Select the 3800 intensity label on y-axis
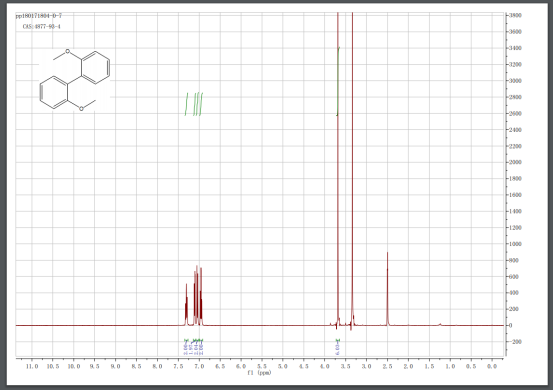 [515, 16]
